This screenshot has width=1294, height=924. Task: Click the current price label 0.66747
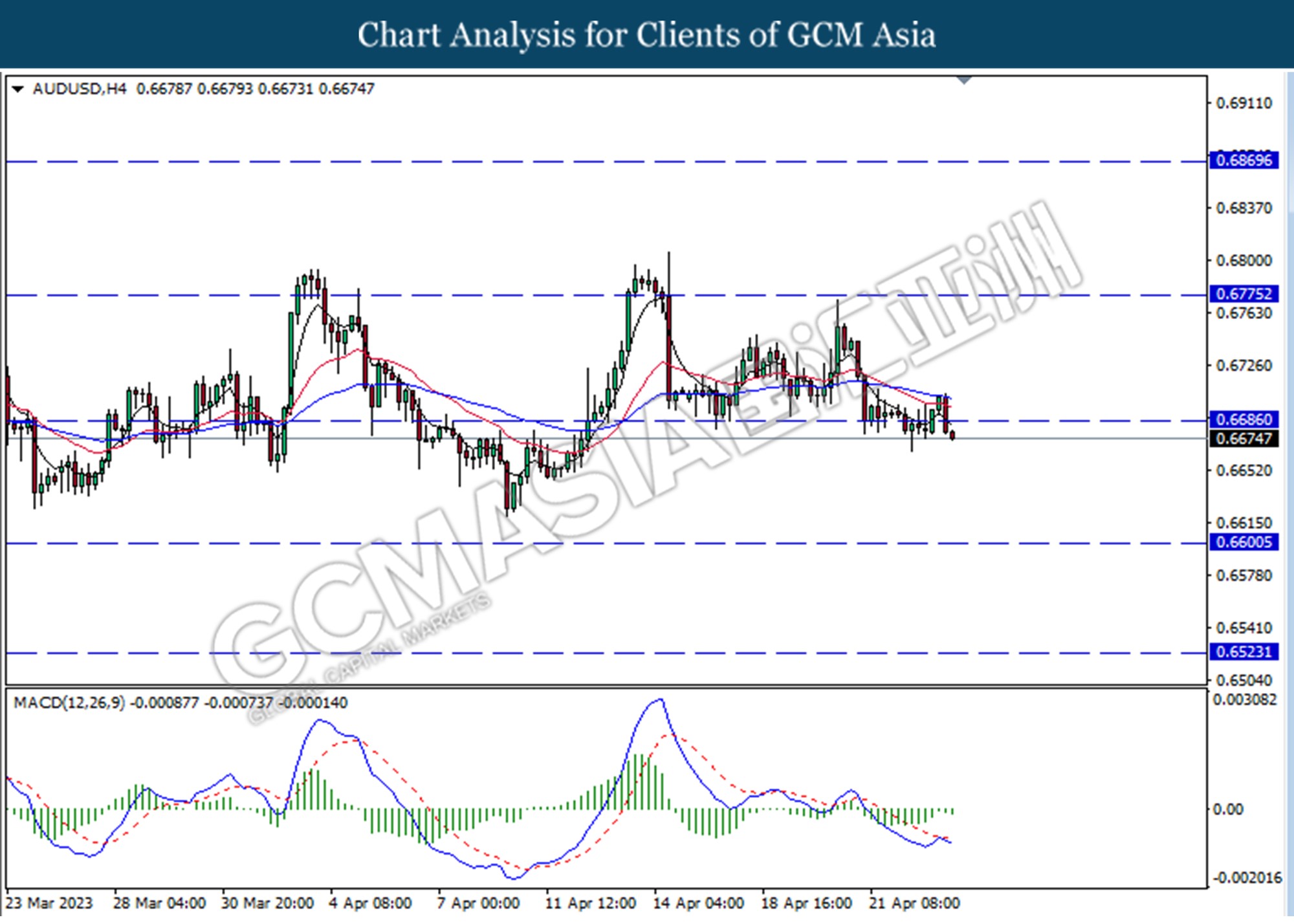click(1244, 439)
